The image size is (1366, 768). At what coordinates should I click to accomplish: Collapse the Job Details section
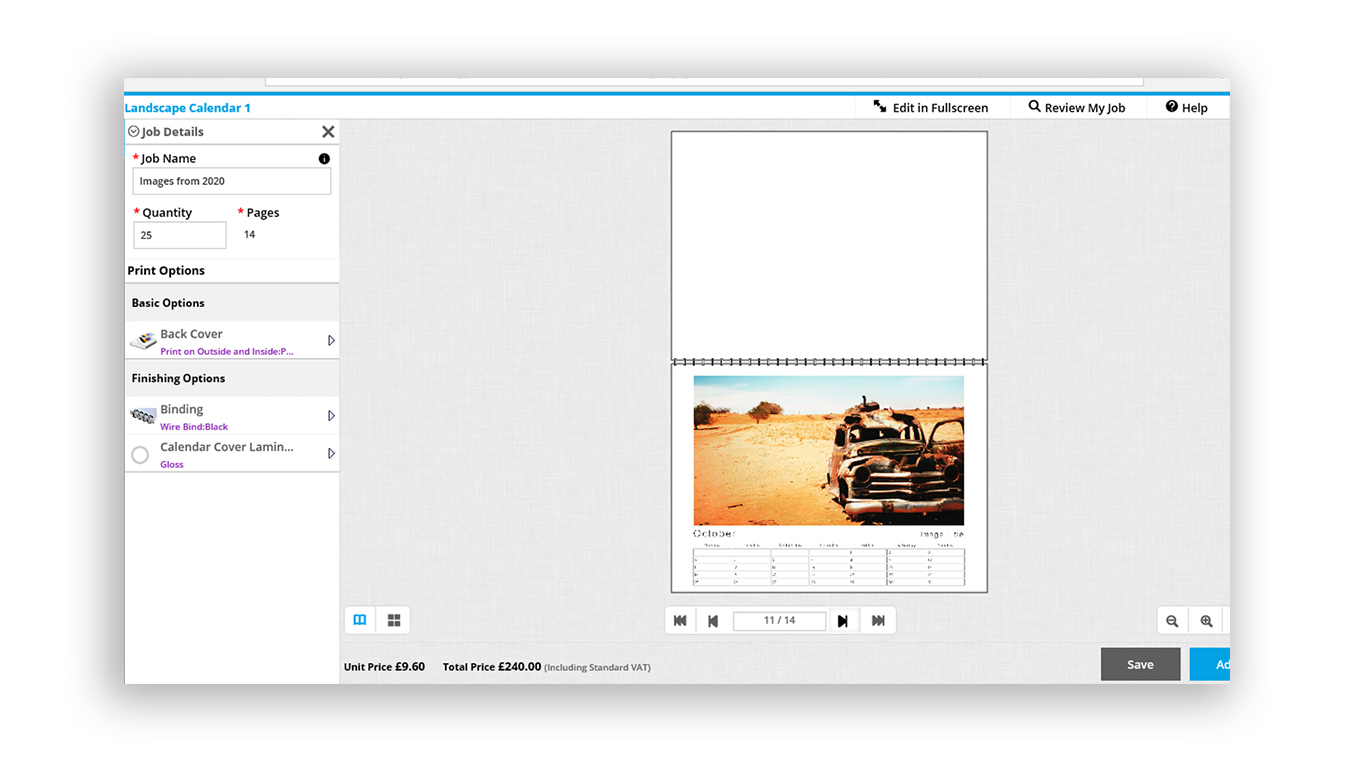(x=133, y=131)
